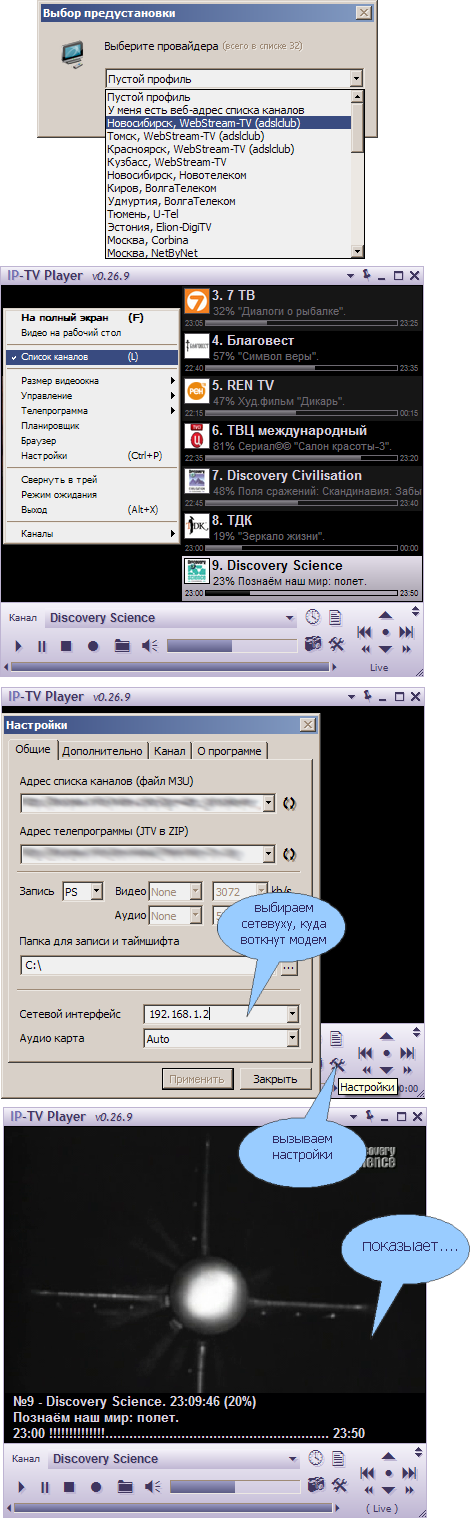Viewport: 471px width, 1518px height.
Task: Mute sound in the bottom video player window
Action: 153,1487
